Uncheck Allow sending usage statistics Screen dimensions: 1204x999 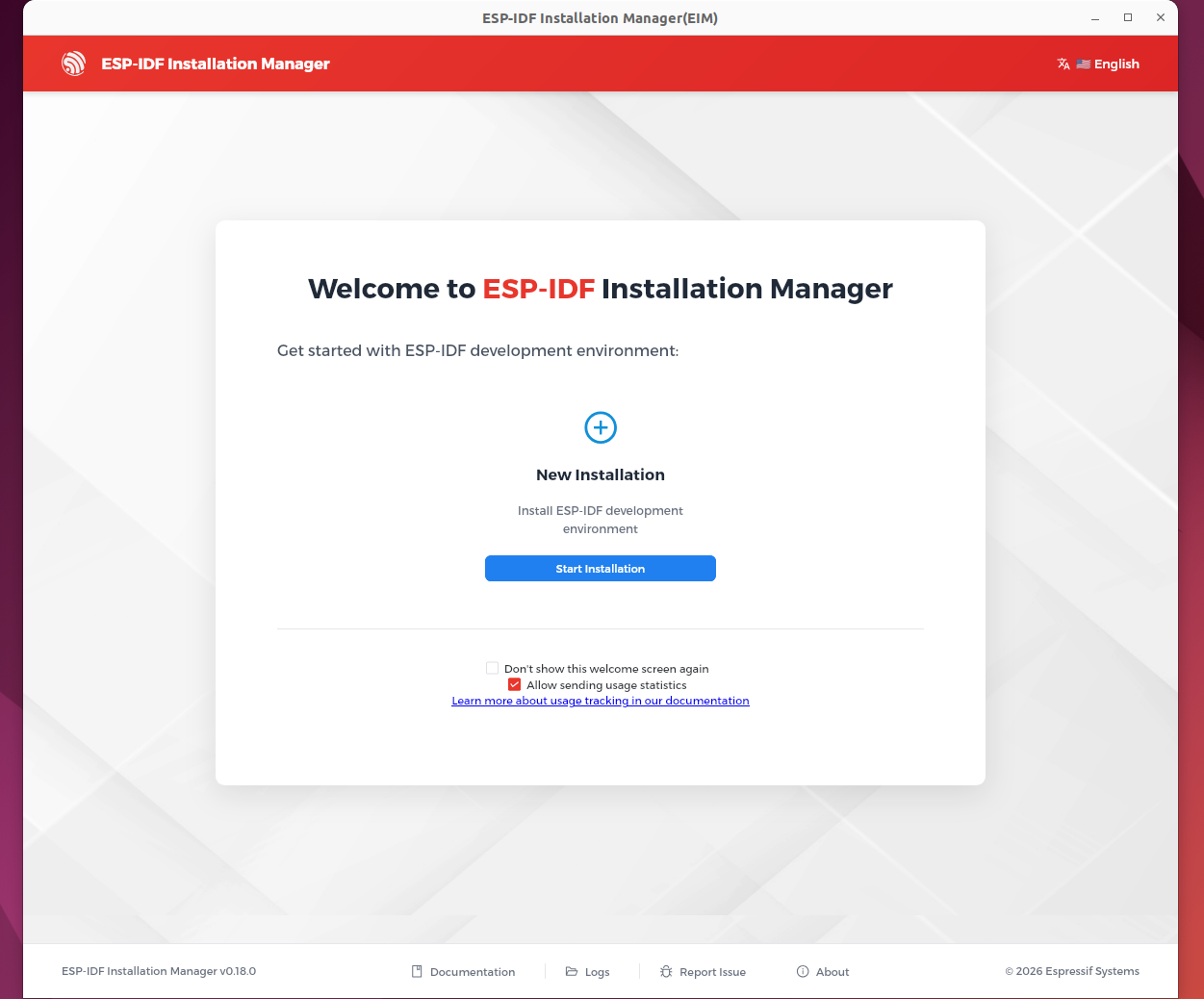515,684
